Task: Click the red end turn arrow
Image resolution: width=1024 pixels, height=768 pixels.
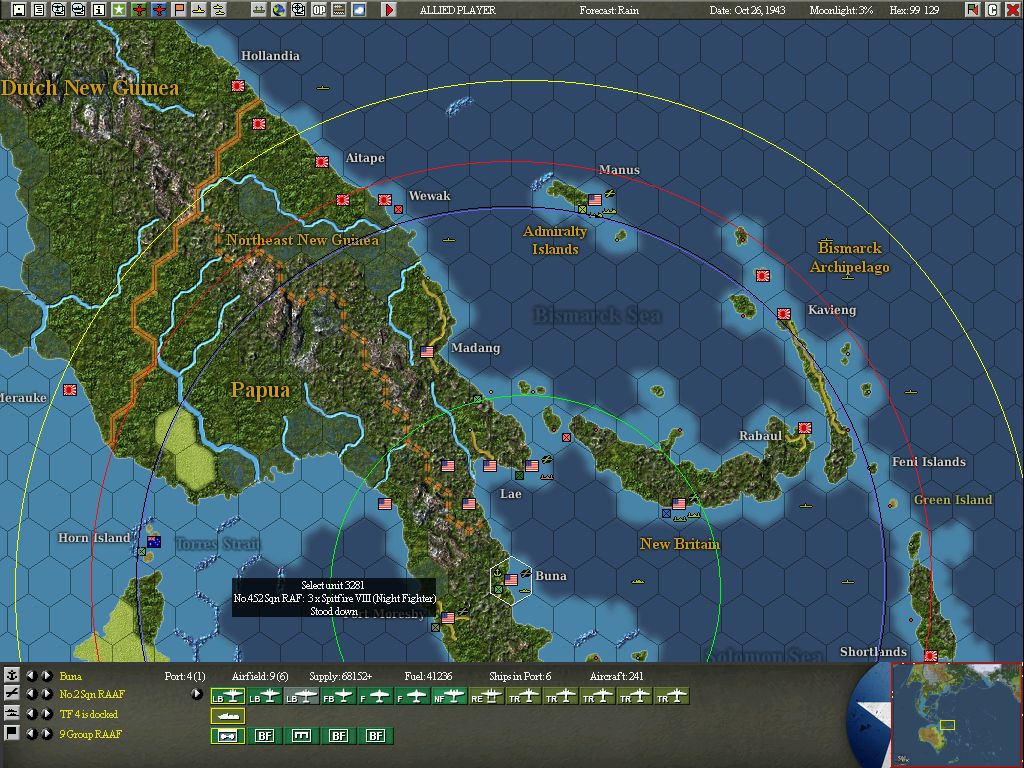Action: pyautogui.click(x=389, y=10)
